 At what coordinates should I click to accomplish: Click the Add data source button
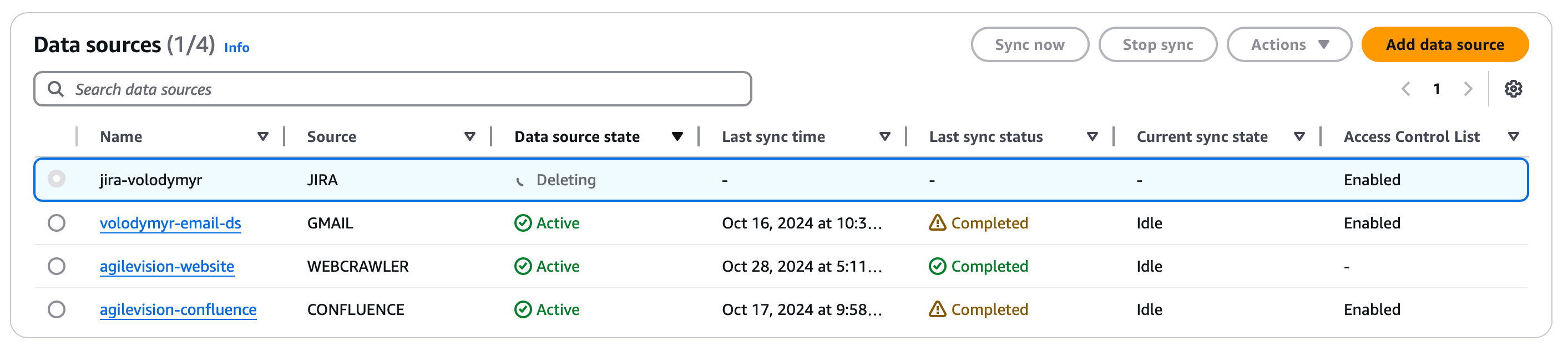[x=1444, y=44]
